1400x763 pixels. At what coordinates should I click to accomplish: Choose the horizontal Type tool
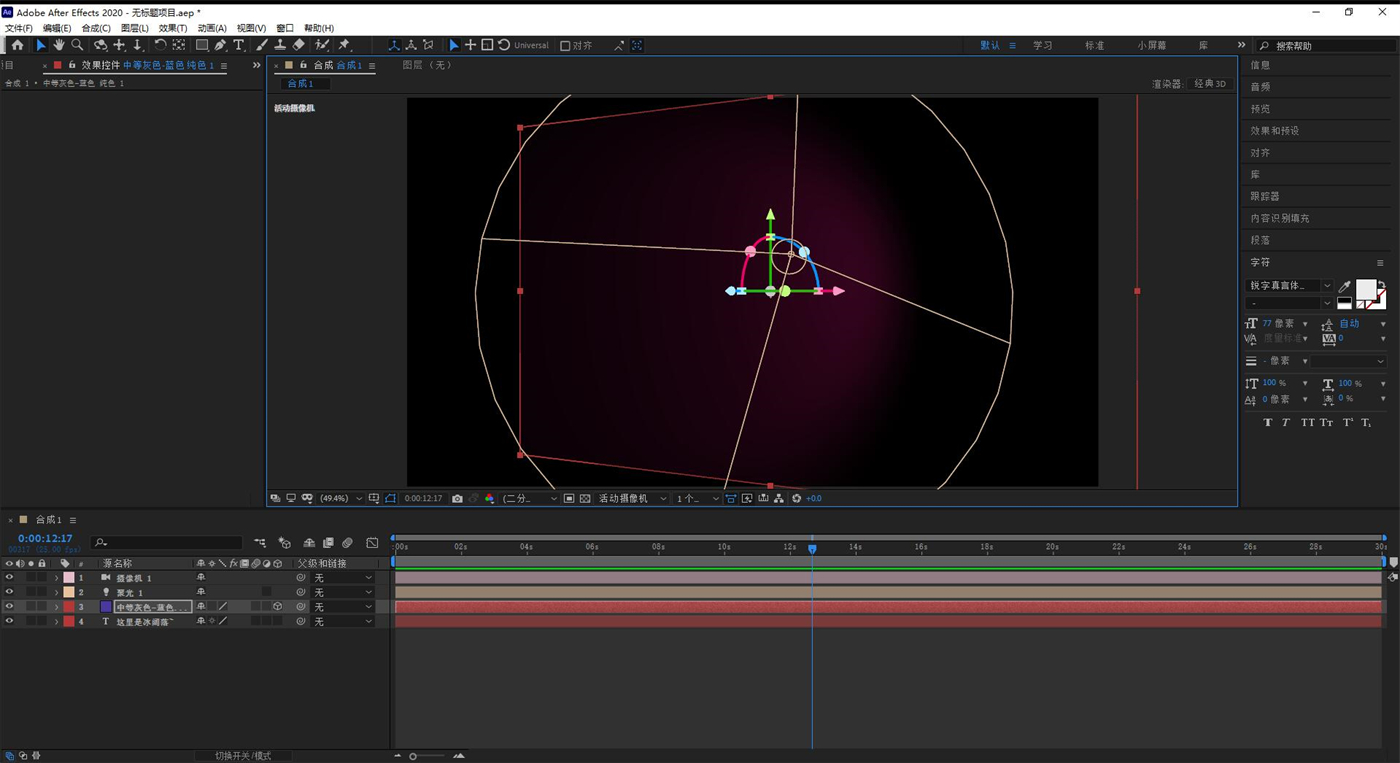coord(239,45)
